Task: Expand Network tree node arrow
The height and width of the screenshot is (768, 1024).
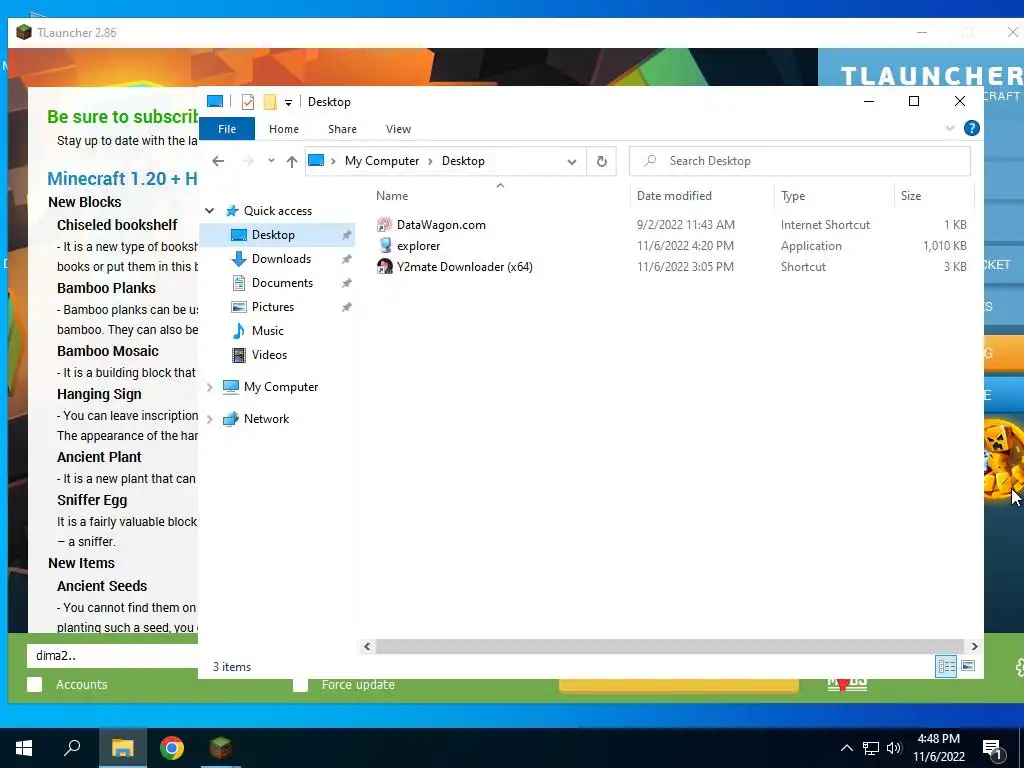Action: tap(210, 419)
